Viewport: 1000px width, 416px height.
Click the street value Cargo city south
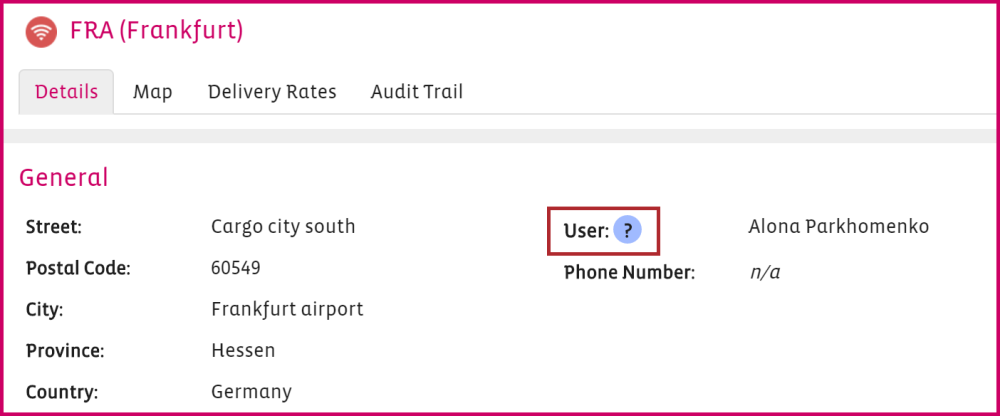tap(283, 227)
